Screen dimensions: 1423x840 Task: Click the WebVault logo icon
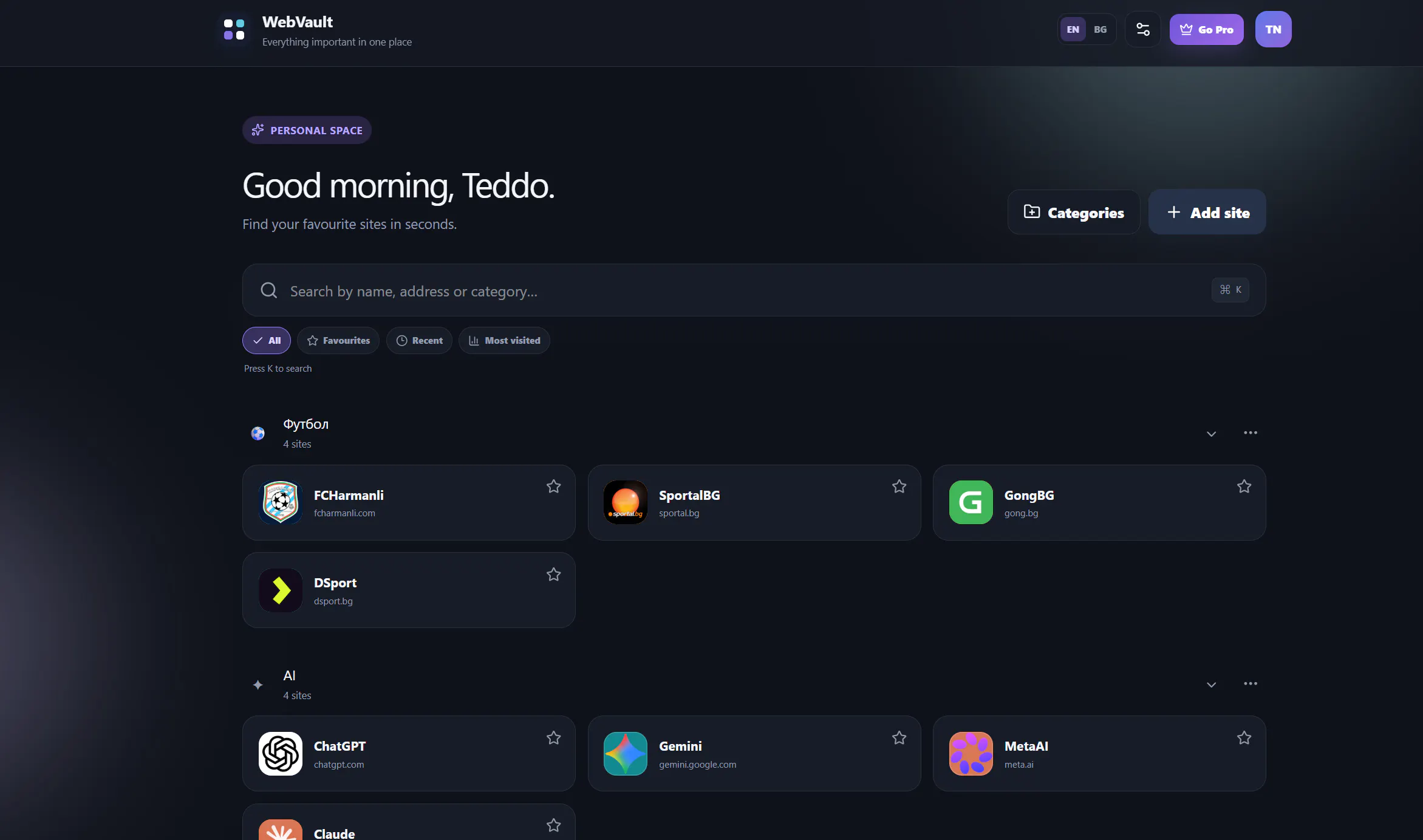click(234, 29)
